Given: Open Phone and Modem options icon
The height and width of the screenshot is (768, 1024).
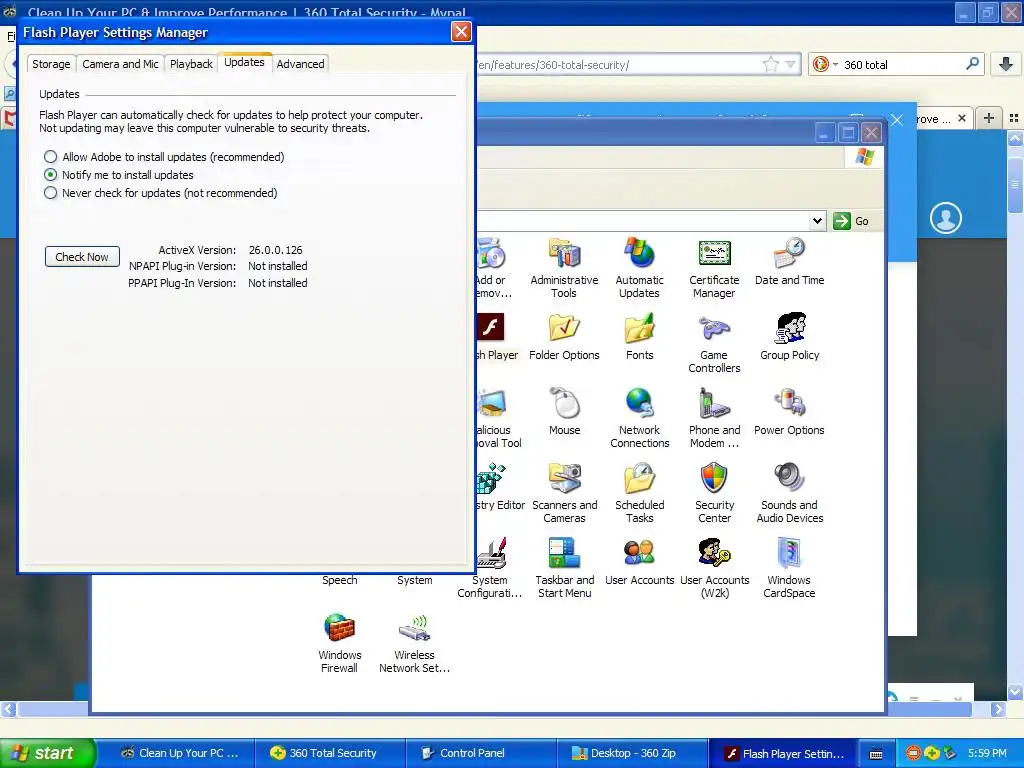Looking at the screenshot, I should tap(714, 418).
